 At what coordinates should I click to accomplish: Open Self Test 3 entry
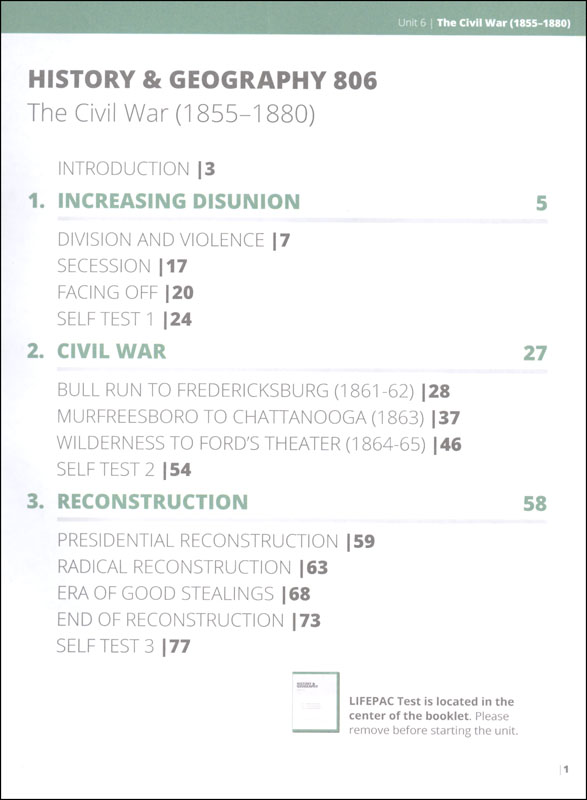coord(123,646)
